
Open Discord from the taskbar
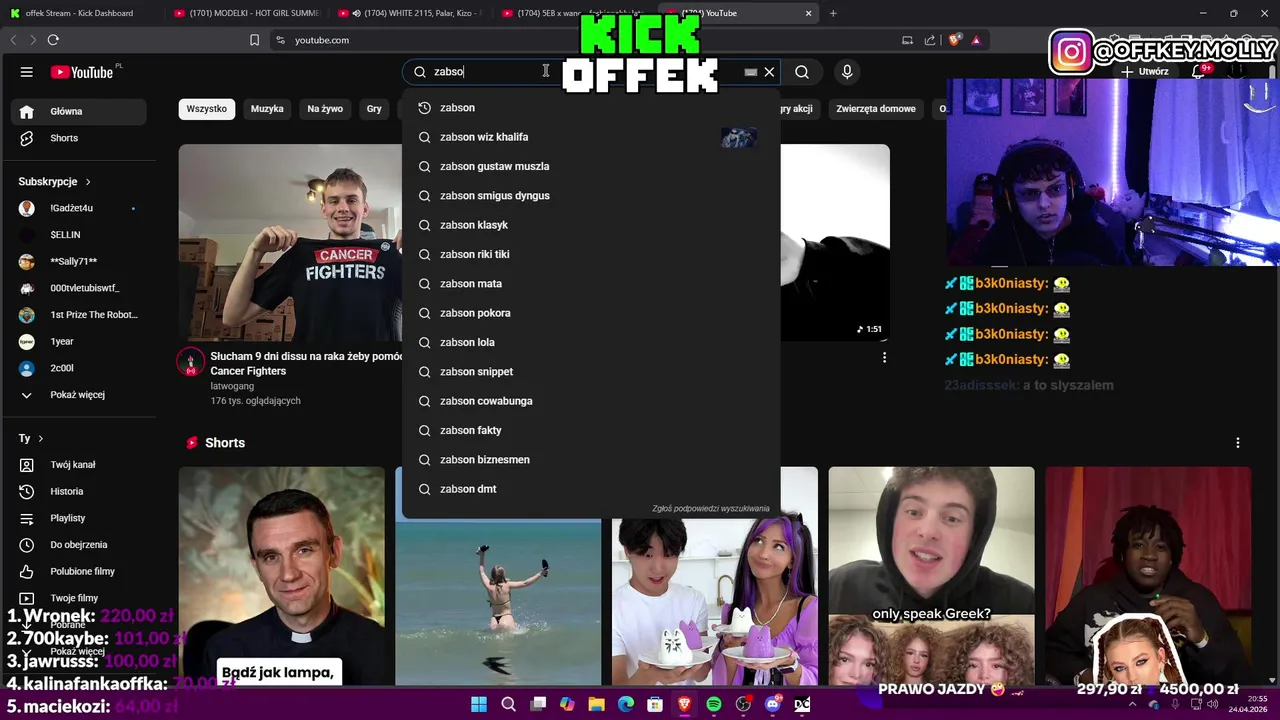tap(772, 704)
